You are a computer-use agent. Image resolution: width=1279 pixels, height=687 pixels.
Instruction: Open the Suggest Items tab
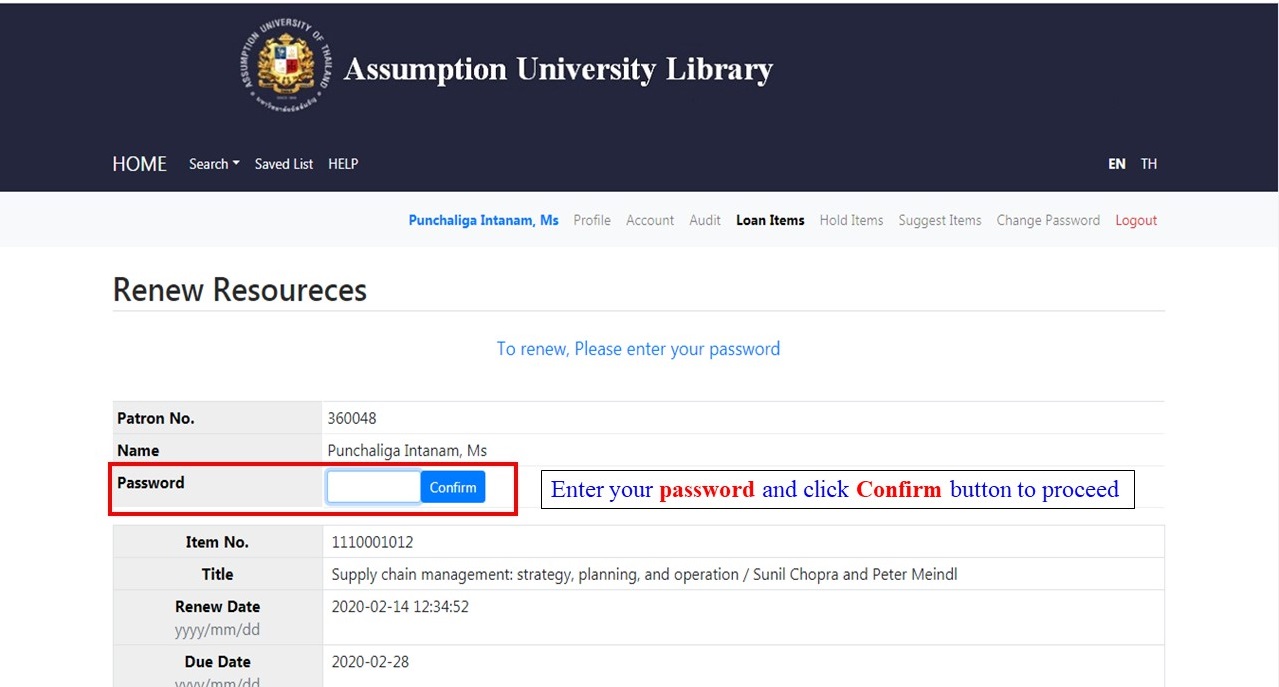tap(940, 220)
